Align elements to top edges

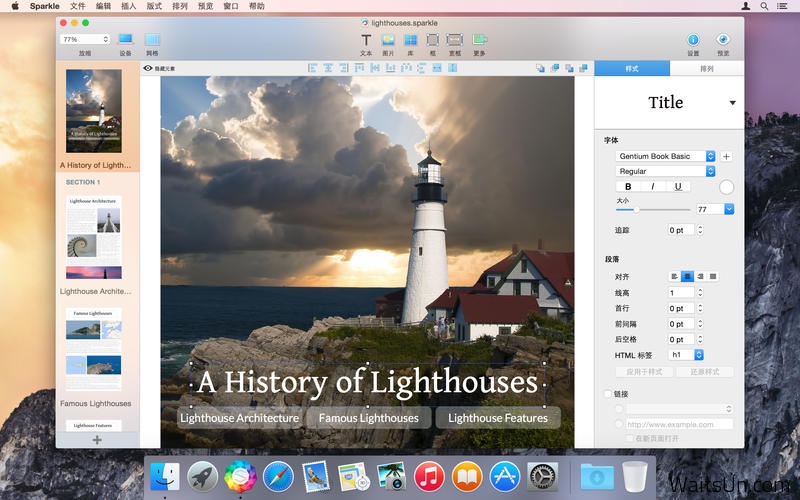tap(359, 68)
